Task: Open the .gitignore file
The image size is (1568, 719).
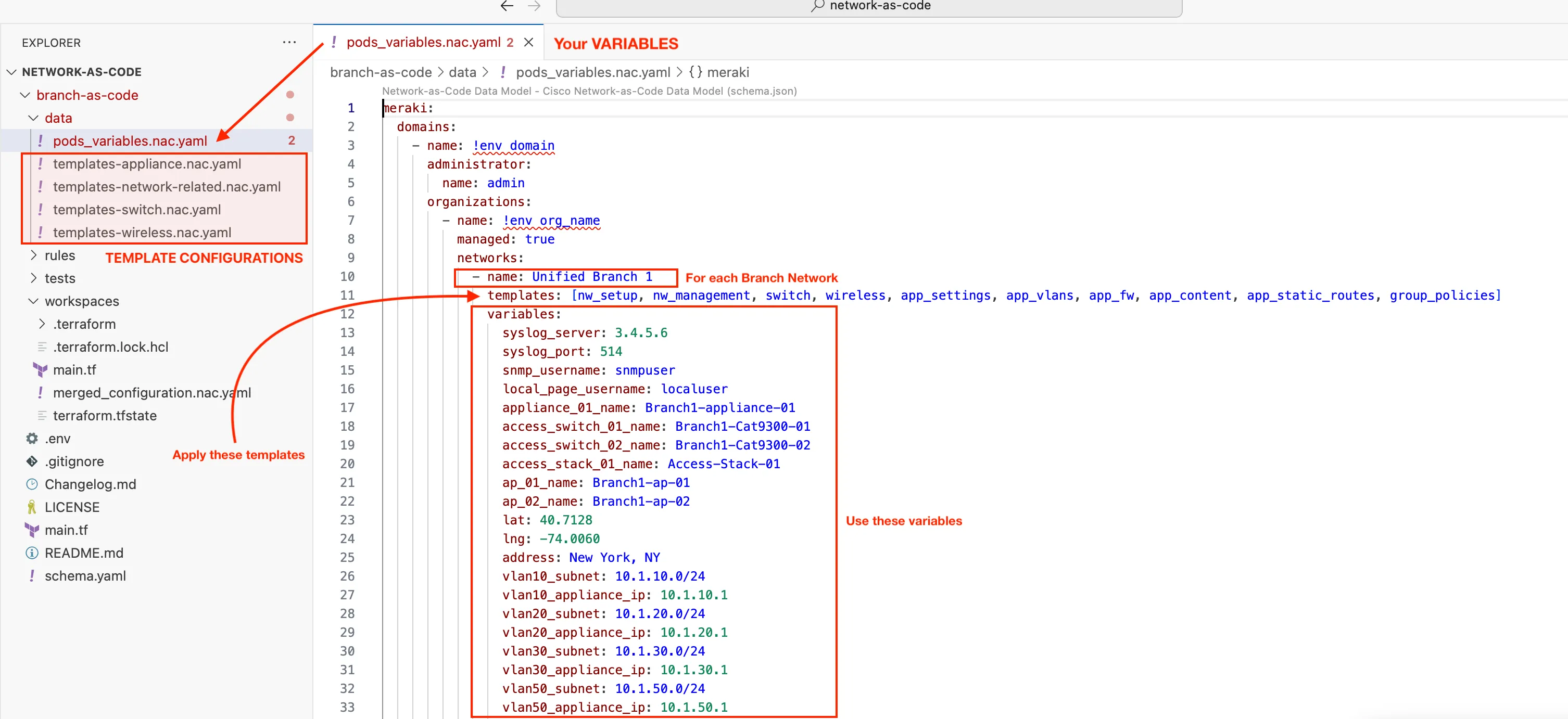Action: [73, 461]
